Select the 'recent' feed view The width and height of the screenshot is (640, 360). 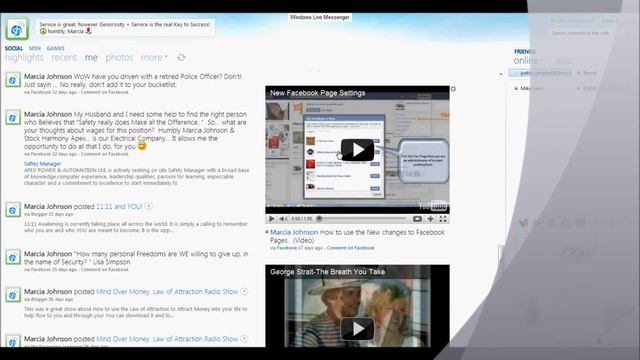coord(64,58)
